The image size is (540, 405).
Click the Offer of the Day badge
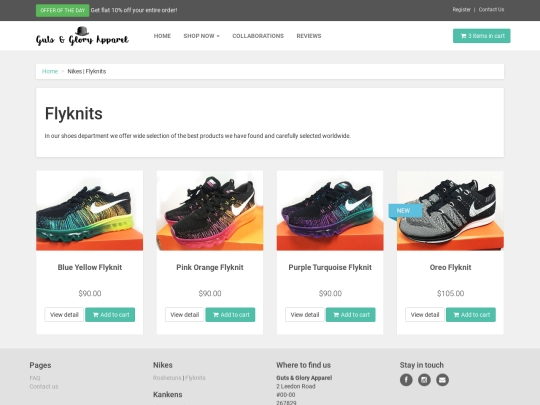62,10
